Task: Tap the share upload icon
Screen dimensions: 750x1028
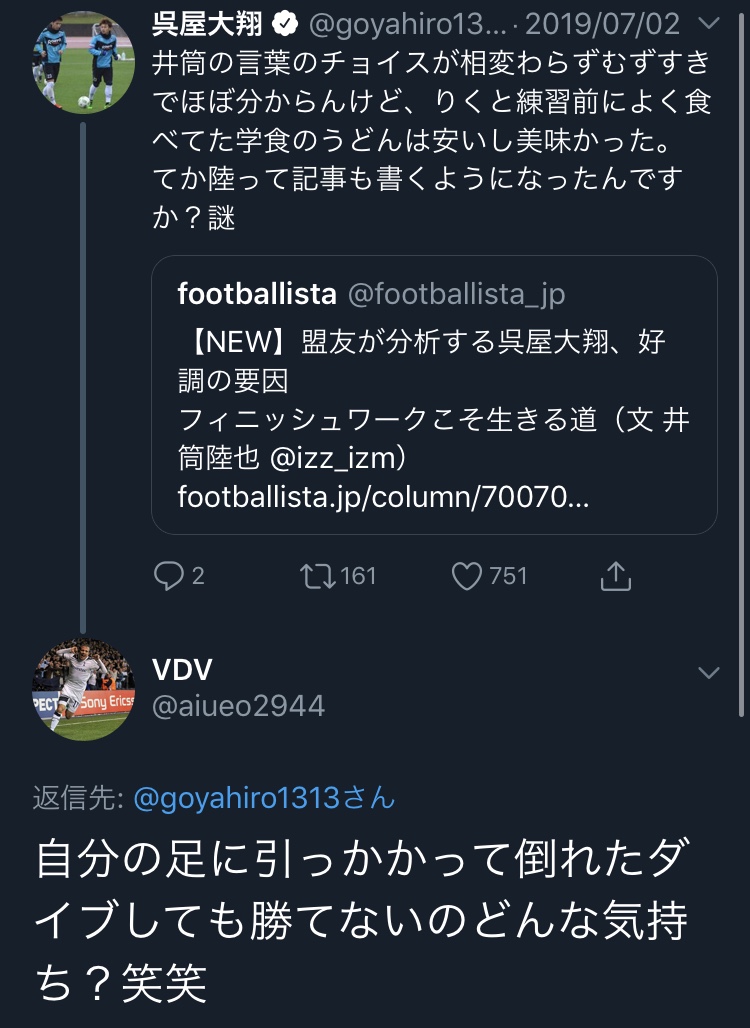Action: click(615, 575)
